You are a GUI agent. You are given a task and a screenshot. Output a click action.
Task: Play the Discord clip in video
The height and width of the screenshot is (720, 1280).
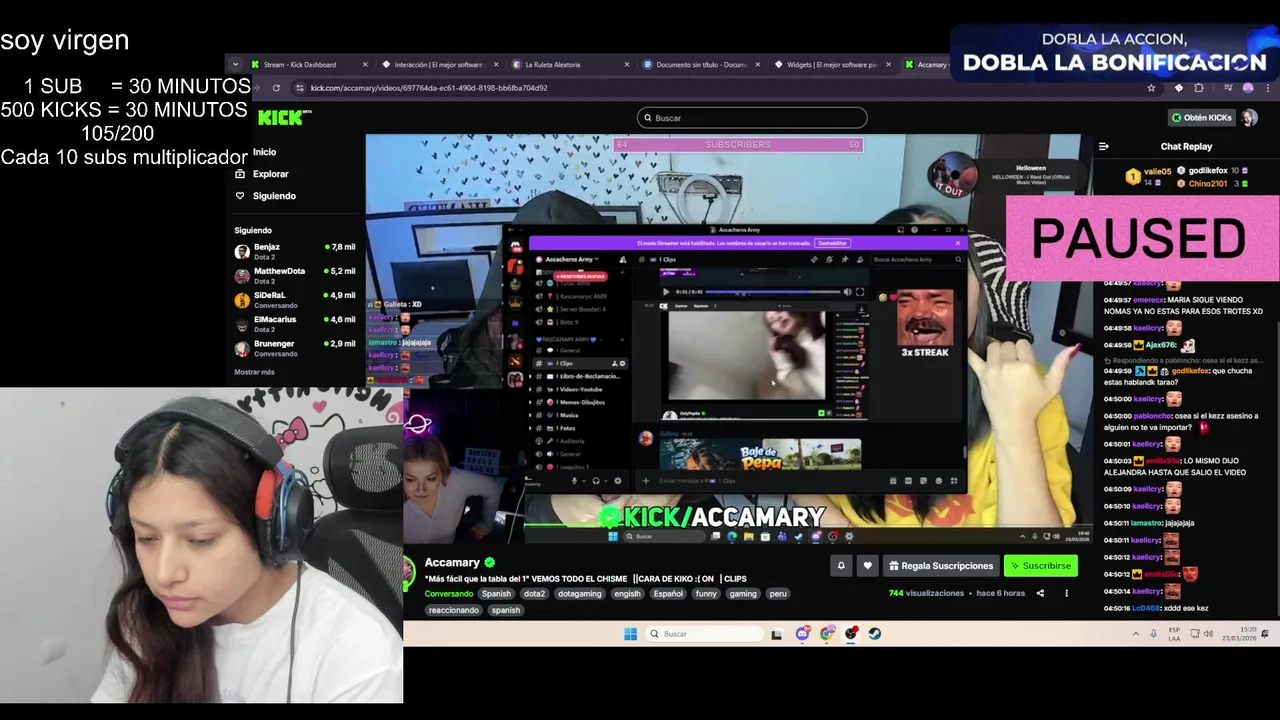tap(666, 292)
